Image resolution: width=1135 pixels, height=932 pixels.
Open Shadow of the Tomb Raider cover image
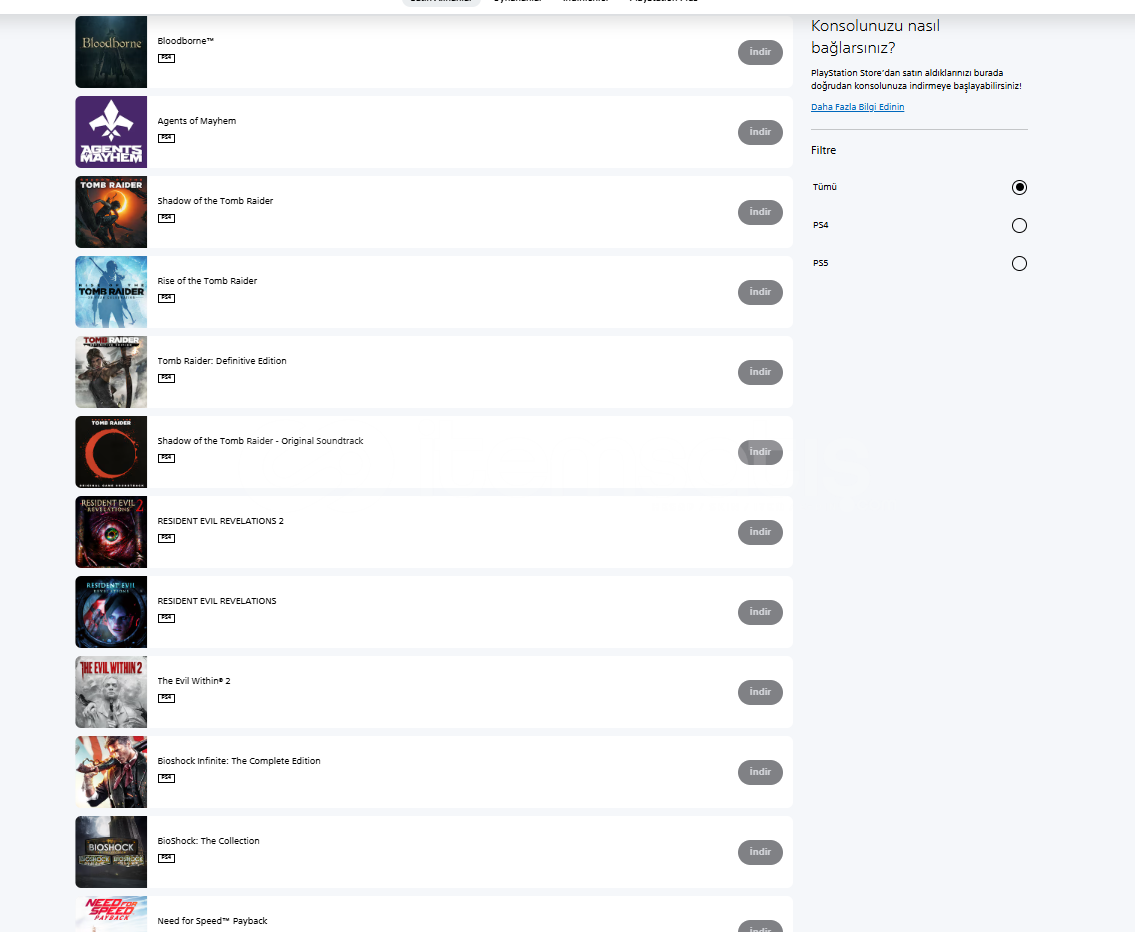pos(111,212)
